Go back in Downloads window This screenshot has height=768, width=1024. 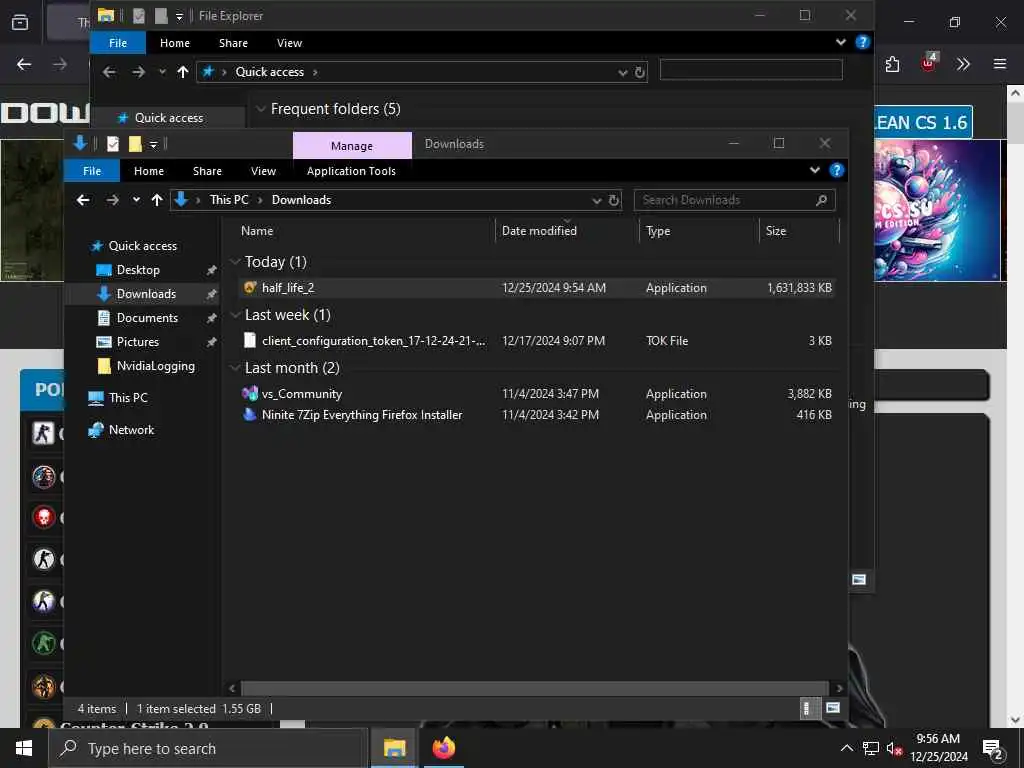coord(83,200)
